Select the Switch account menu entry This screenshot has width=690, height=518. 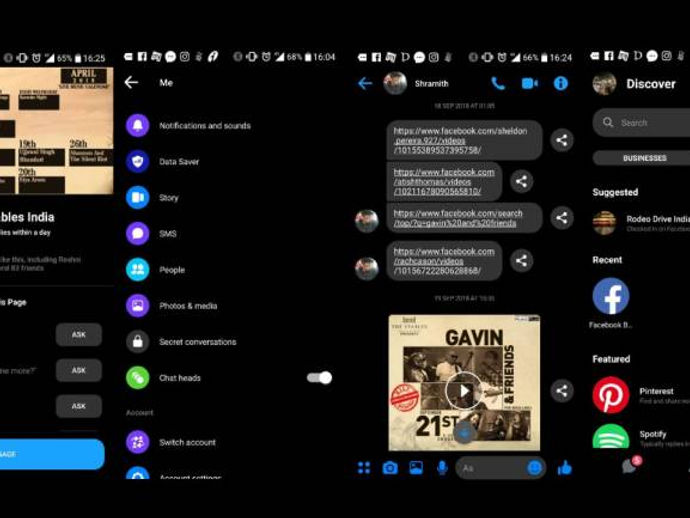[x=187, y=442]
